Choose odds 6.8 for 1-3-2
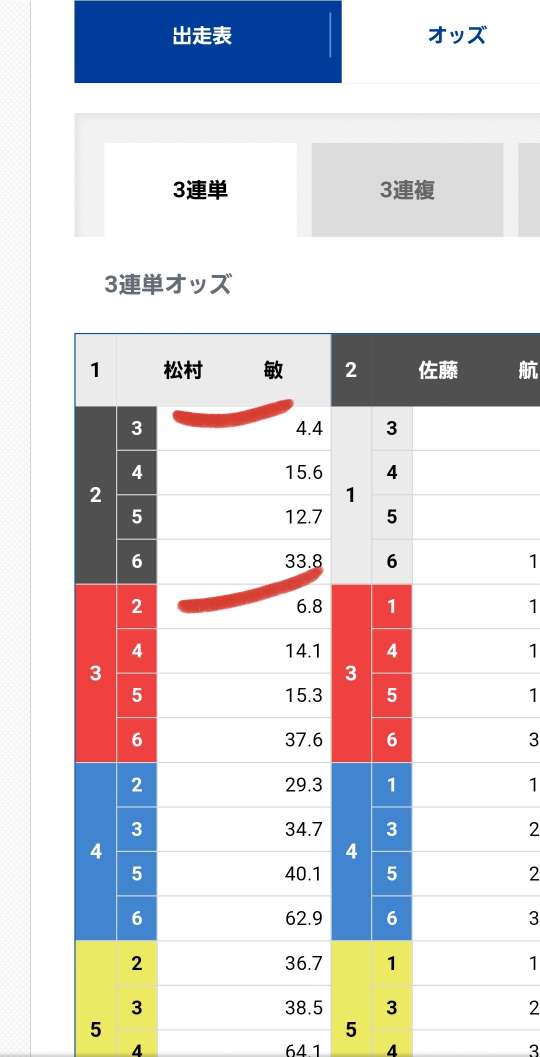This screenshot has height=1057, width=540. (x=243, y=607)
